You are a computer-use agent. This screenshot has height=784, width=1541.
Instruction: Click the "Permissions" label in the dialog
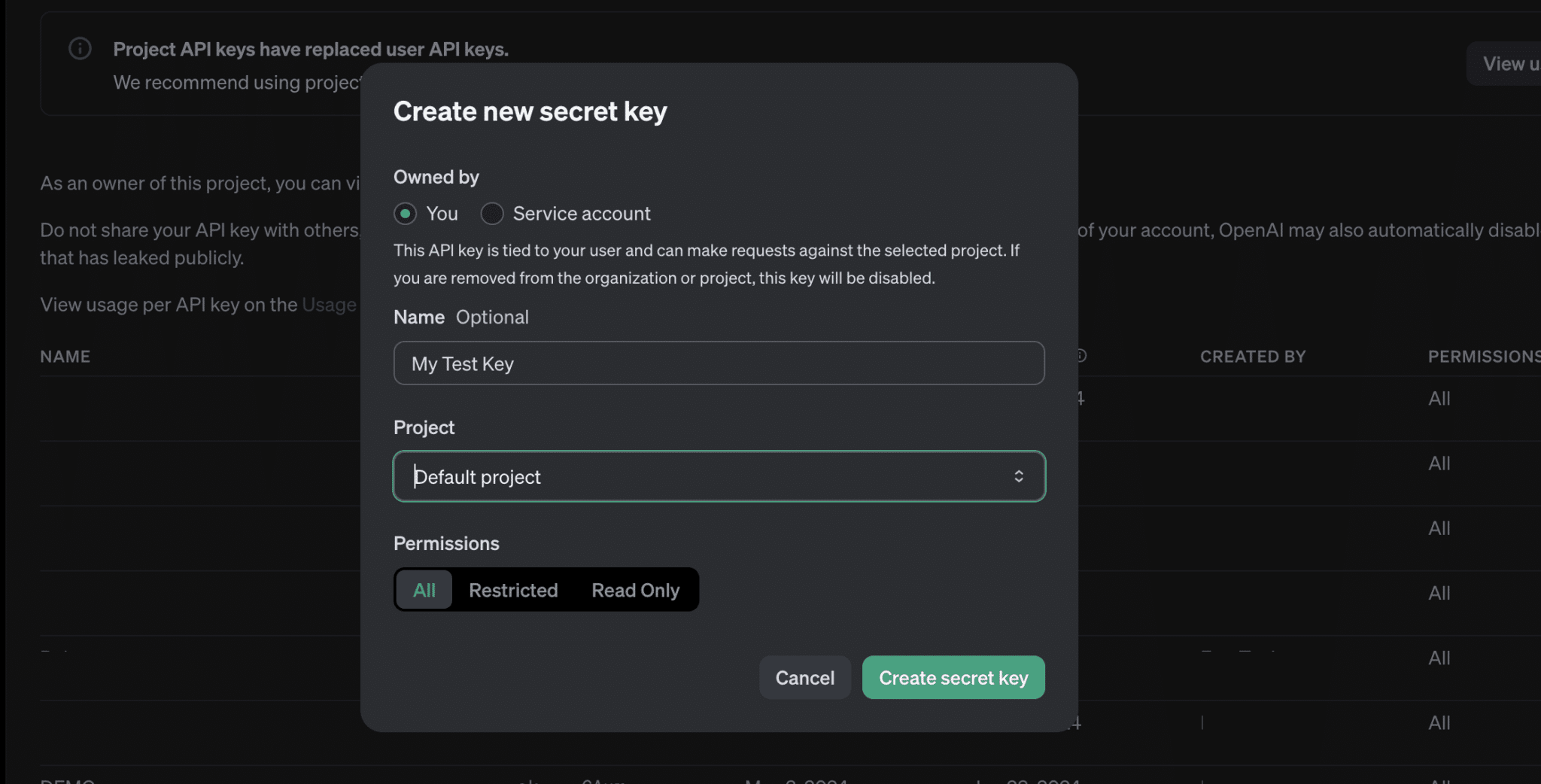[446, 543]
